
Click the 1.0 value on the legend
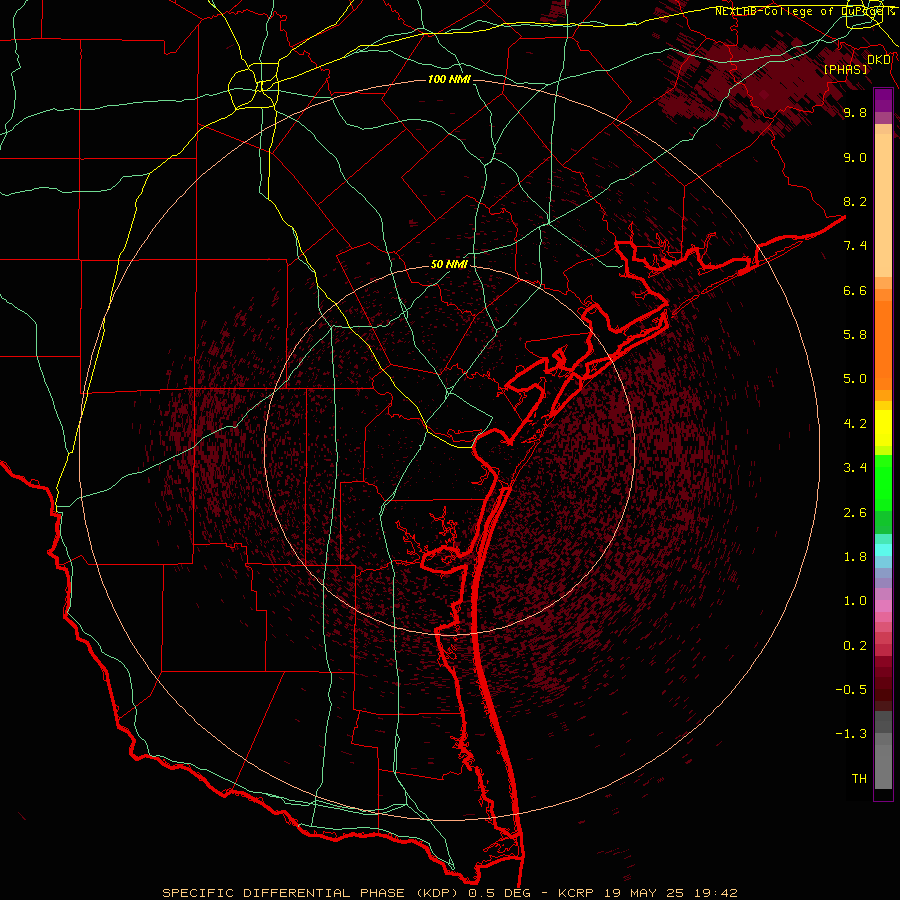(x=855, y=601)
